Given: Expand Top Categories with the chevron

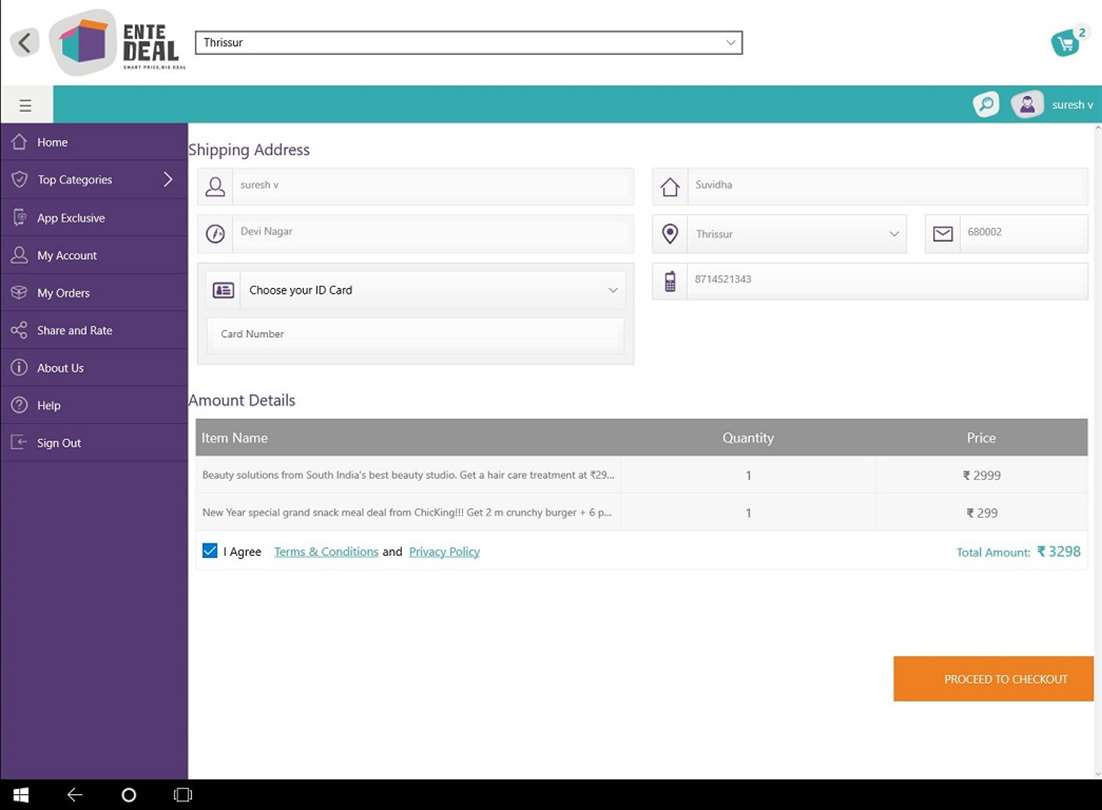Looking at the screenshot, I should point(168,179).
